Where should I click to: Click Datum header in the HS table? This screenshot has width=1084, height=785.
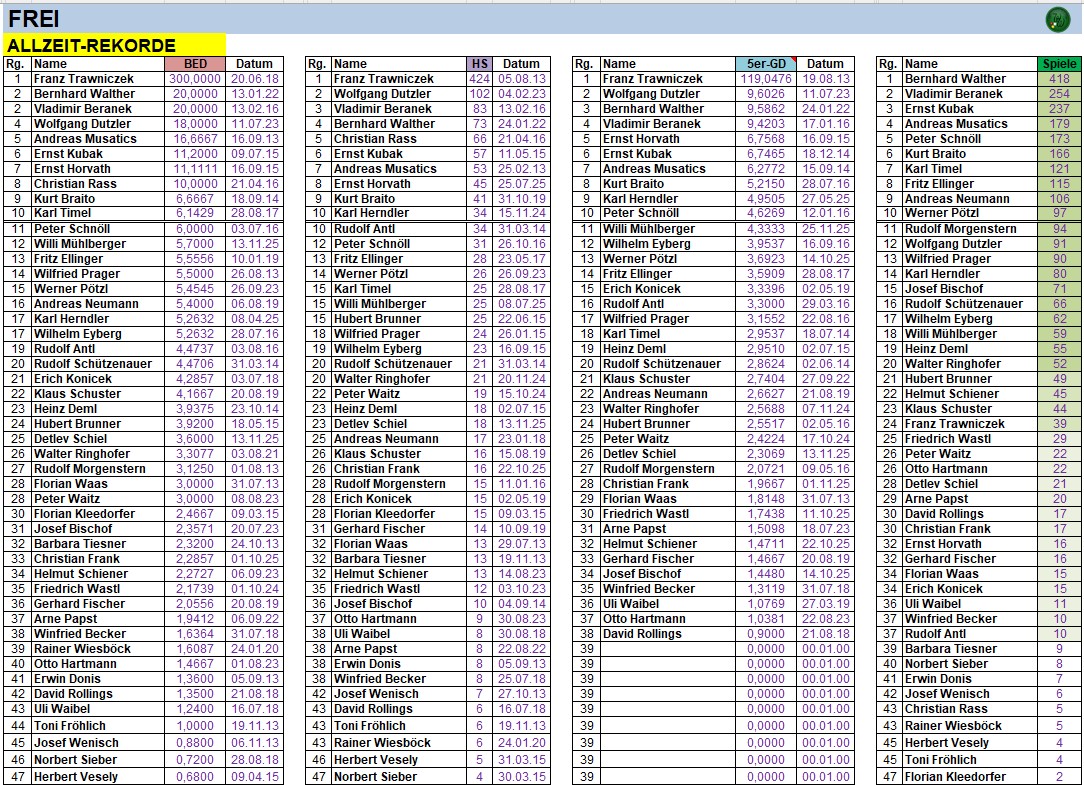click(521, 64)
